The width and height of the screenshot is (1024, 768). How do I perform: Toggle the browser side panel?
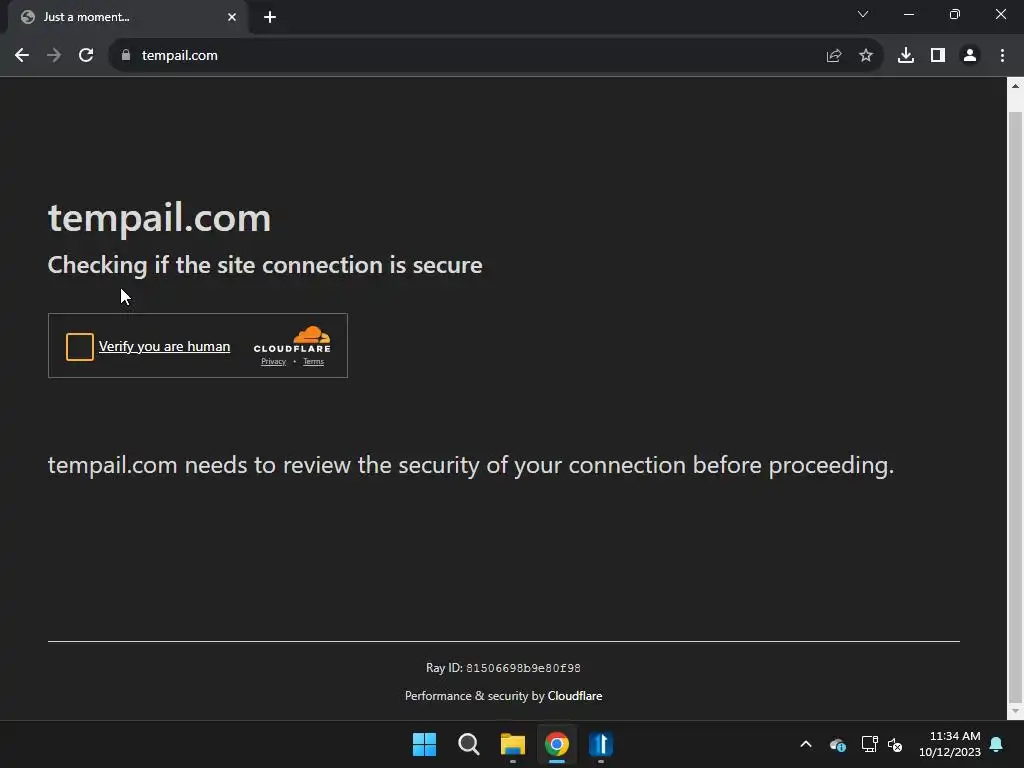938,56
